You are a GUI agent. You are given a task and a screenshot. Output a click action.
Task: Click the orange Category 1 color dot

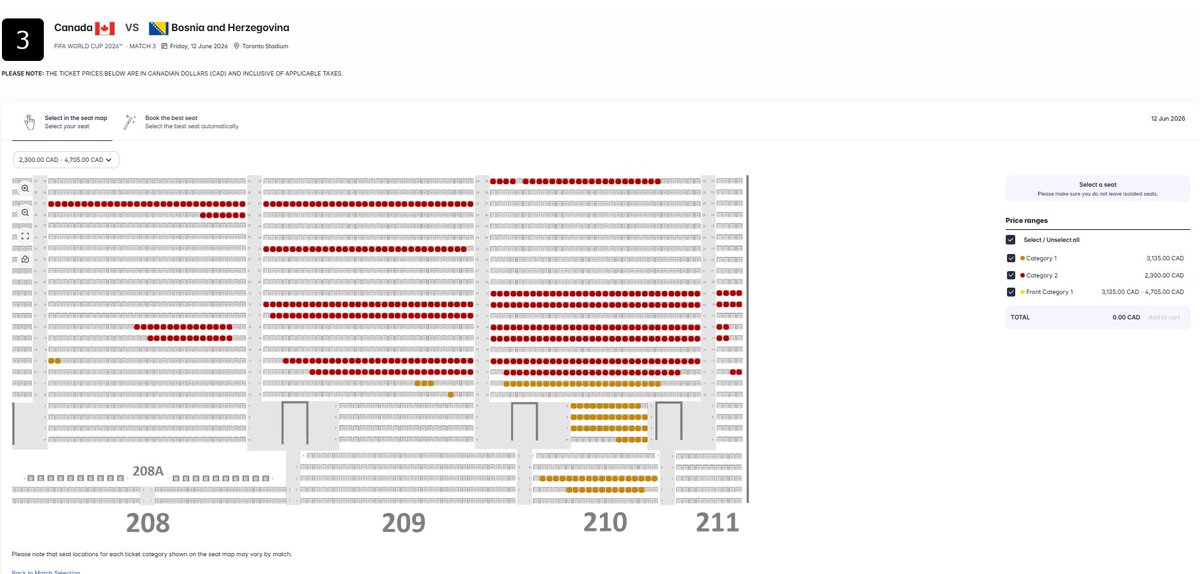click(1023, 258)
